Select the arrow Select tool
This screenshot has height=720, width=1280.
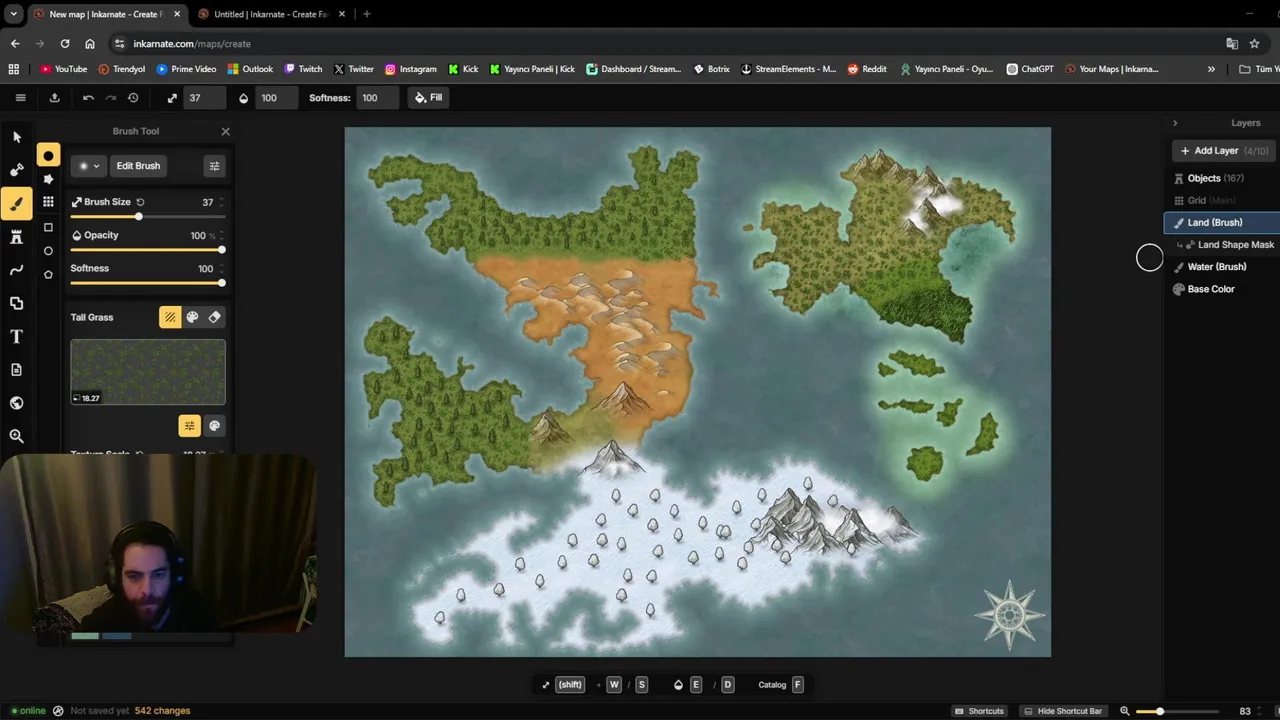click(x=16, y=137)
